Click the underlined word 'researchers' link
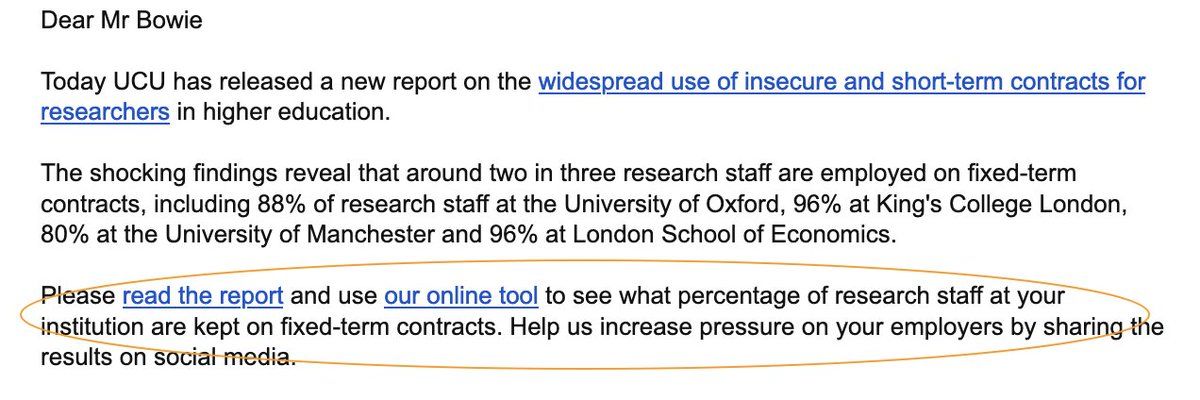 point(105,112)
